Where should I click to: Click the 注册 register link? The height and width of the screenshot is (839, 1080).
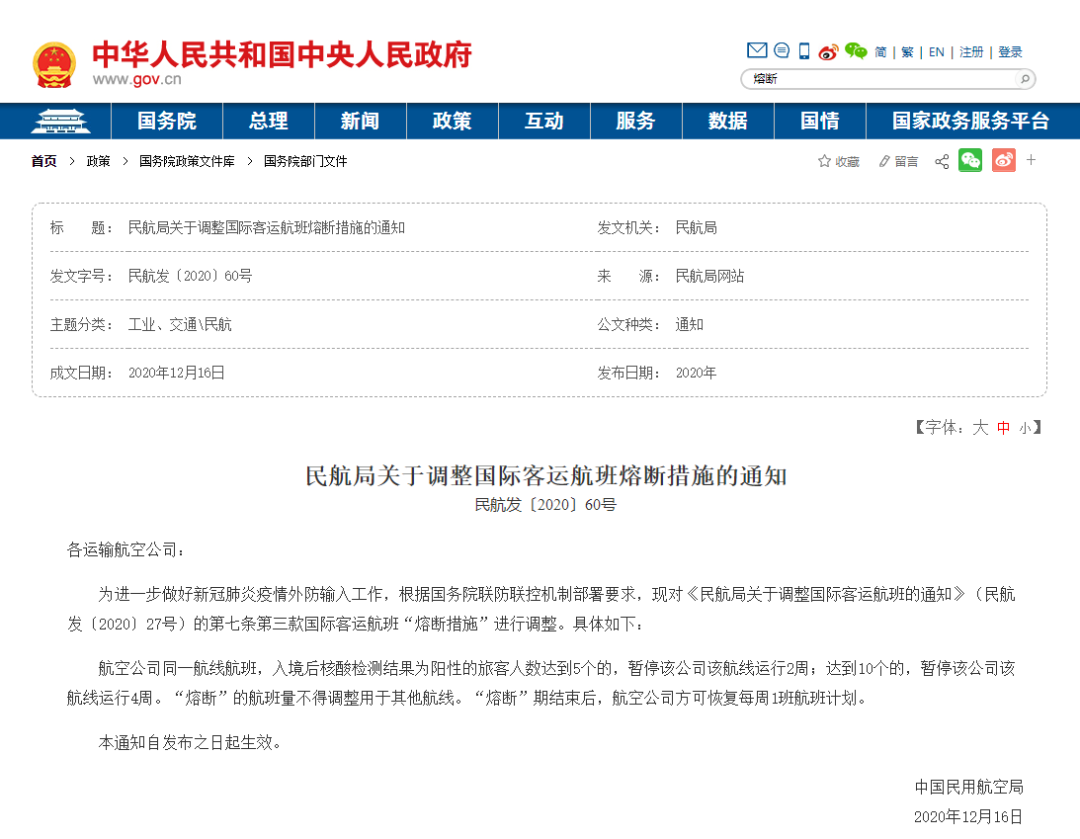(971, 52)
